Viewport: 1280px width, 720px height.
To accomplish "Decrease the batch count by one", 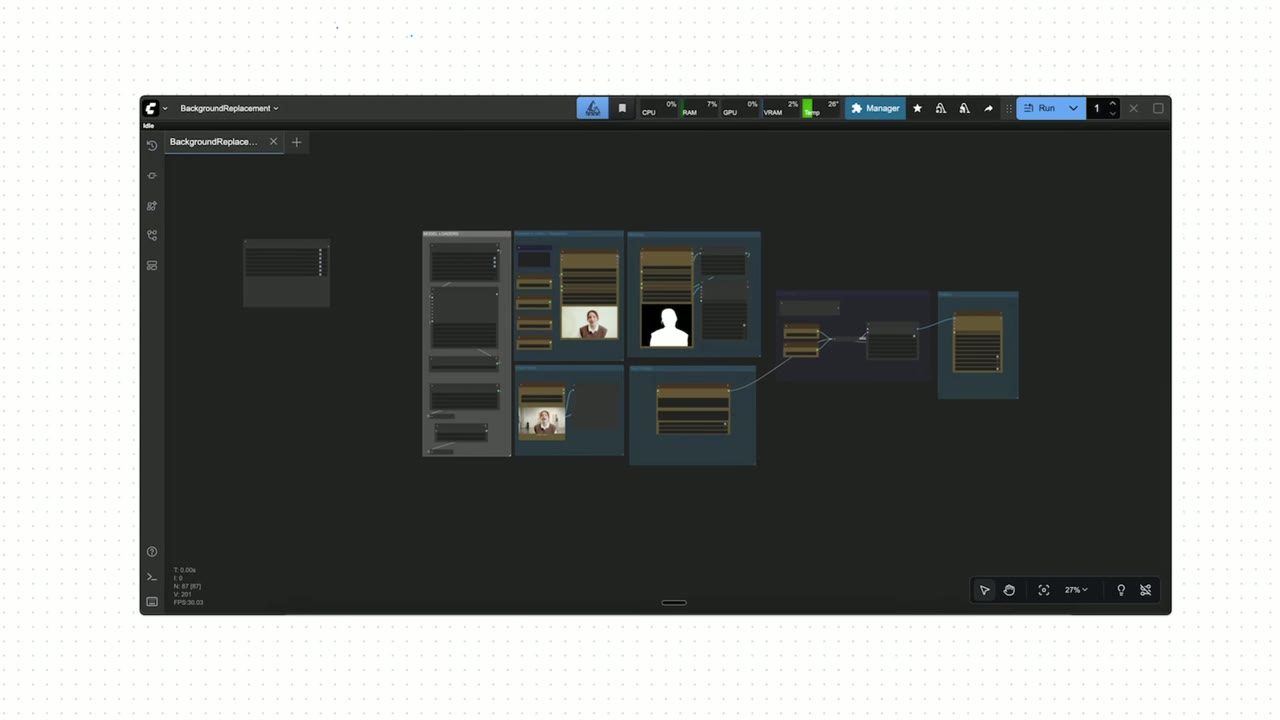I will click(1112, 114).
